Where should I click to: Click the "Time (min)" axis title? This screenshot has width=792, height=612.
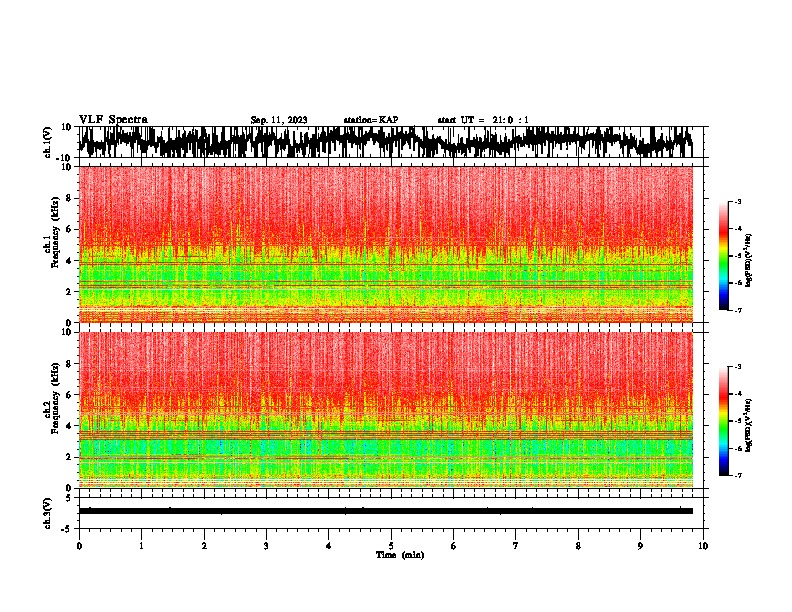point(400,555)
